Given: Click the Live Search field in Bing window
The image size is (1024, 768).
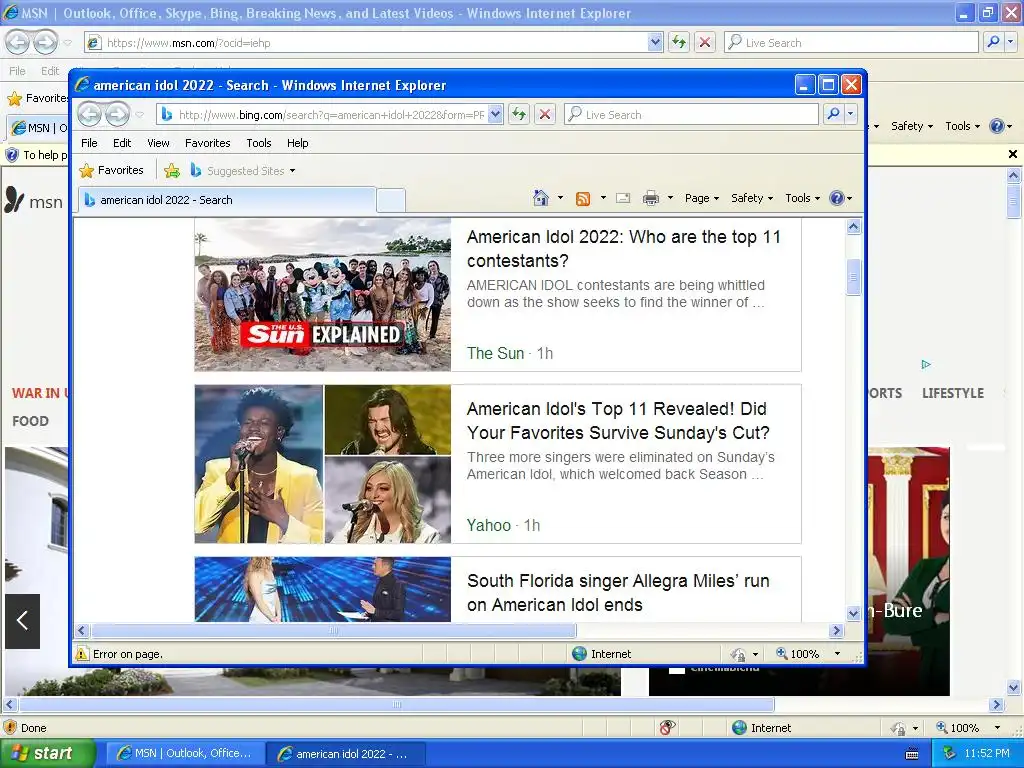Looking at the screenshot, I should tap(691, 114).
